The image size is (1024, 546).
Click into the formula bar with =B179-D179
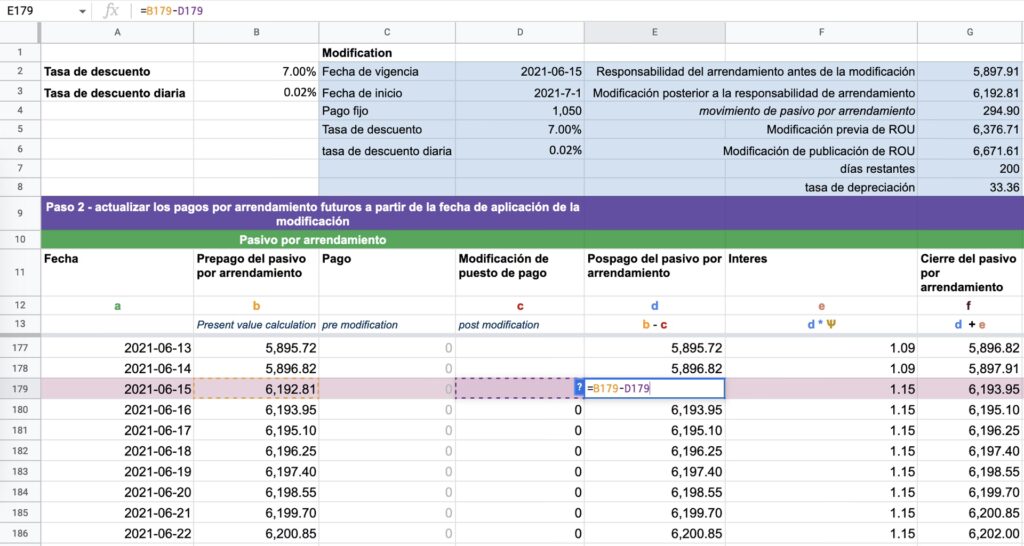pos(500,11)
